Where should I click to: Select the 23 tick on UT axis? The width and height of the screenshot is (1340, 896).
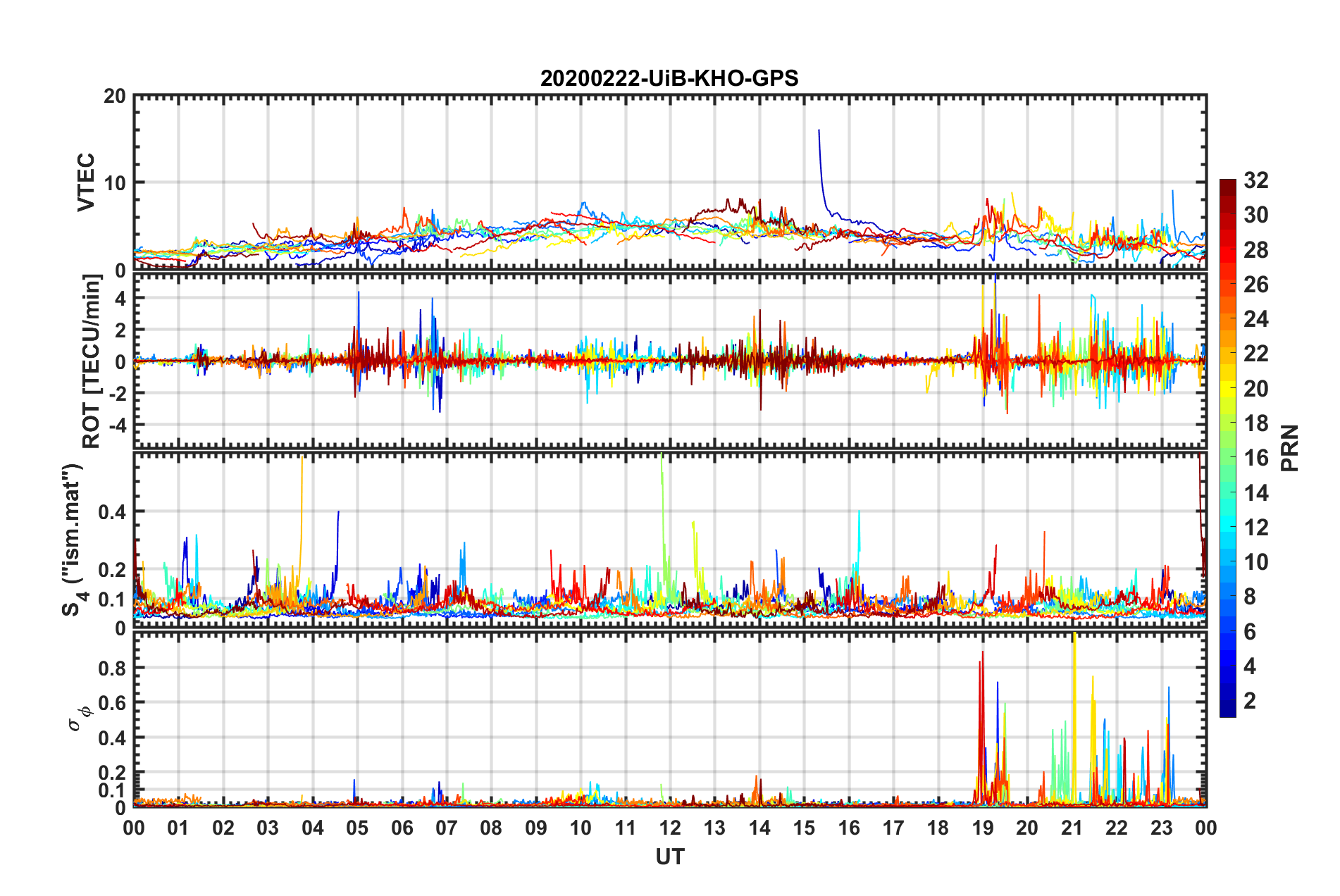(x=1162, y=828)
